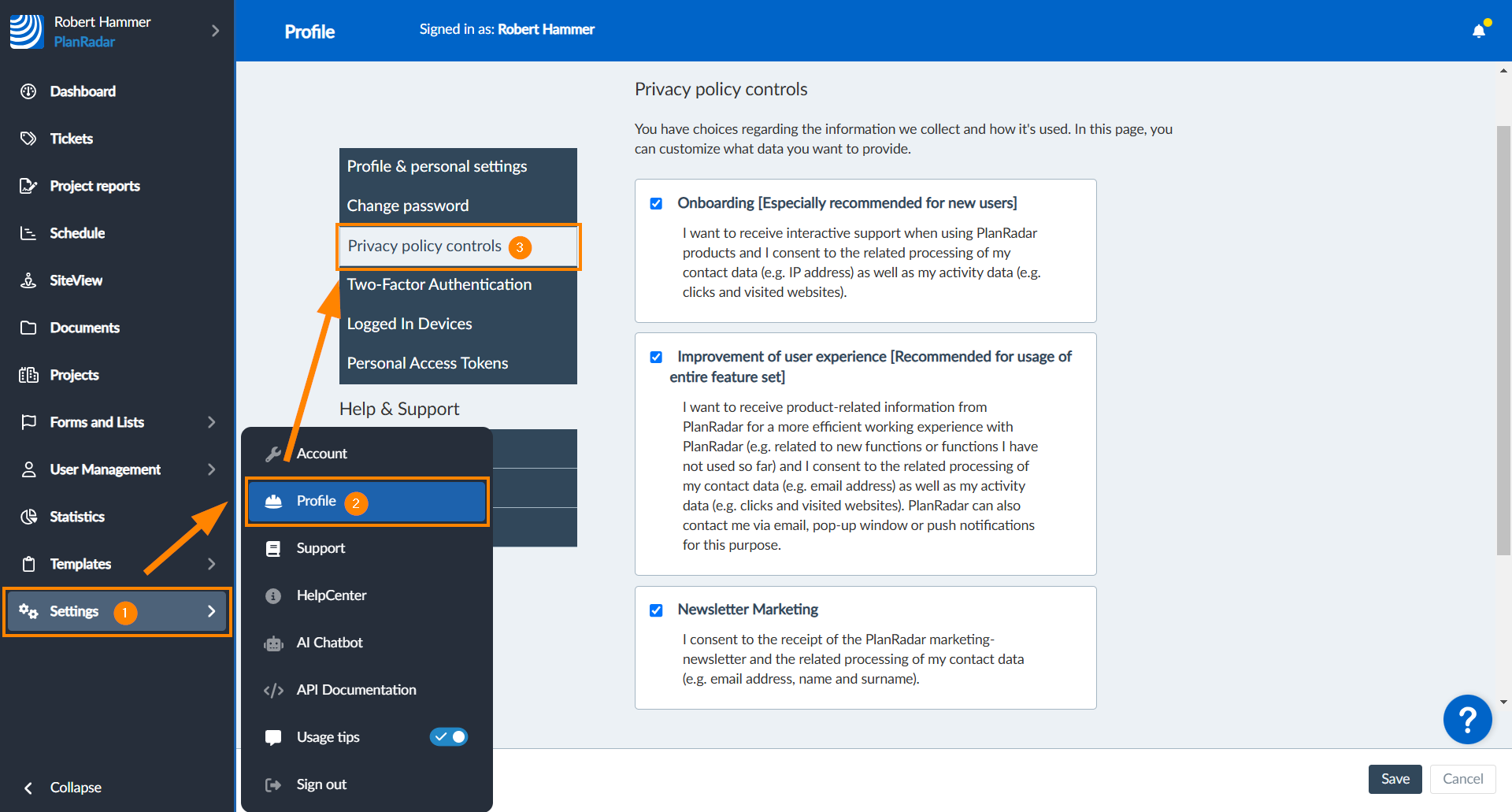Viewport: 1512px width, 812px height.
Task: Click the scrollbar up arrow
Action: [1503, 72]
